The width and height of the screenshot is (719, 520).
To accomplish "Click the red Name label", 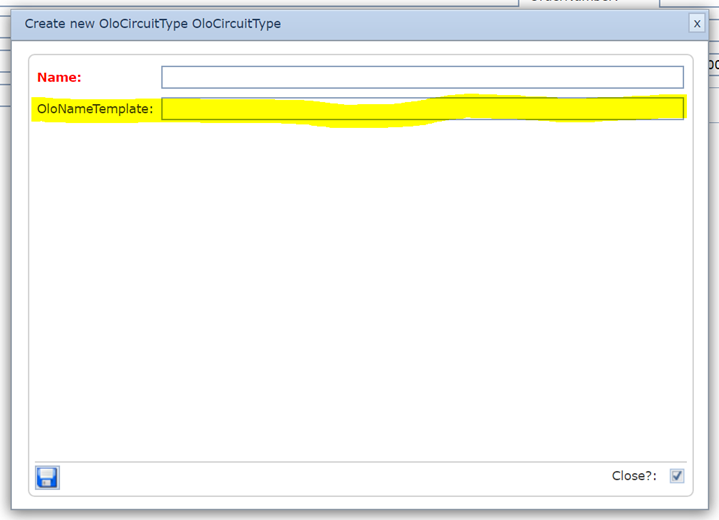I will point(59,77).
